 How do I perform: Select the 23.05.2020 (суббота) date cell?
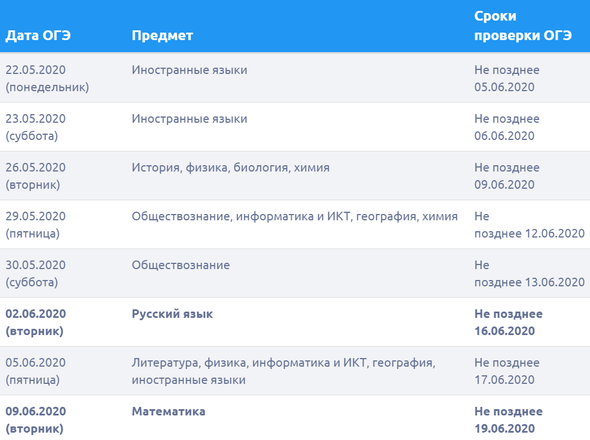pos(35,127)
